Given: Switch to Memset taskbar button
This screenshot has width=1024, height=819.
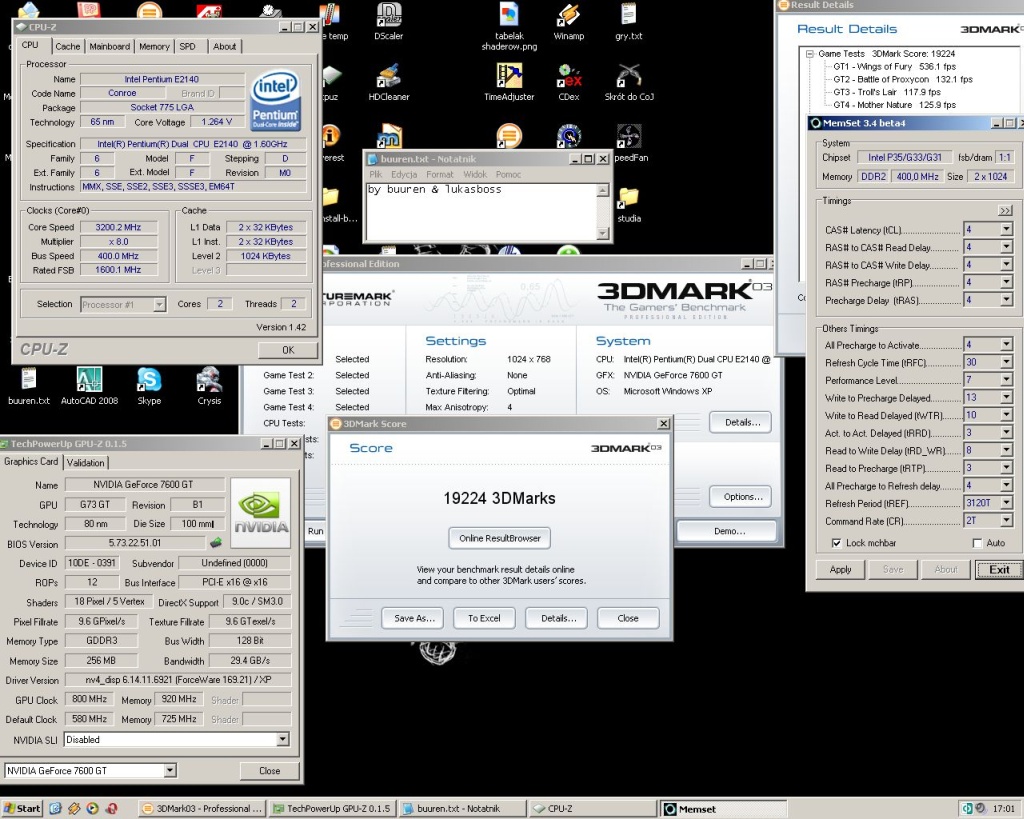Looking at the screenshot, I should click(723, 809).
